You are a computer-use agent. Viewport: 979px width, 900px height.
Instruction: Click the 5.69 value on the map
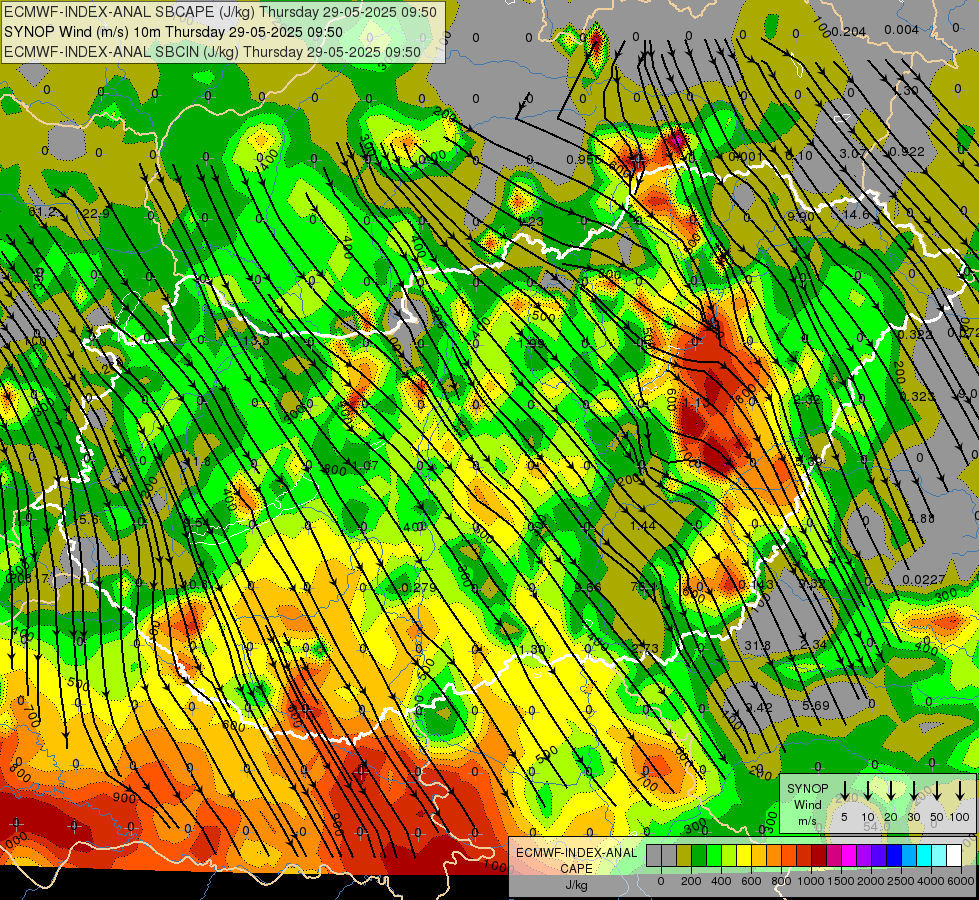point(815,706)
